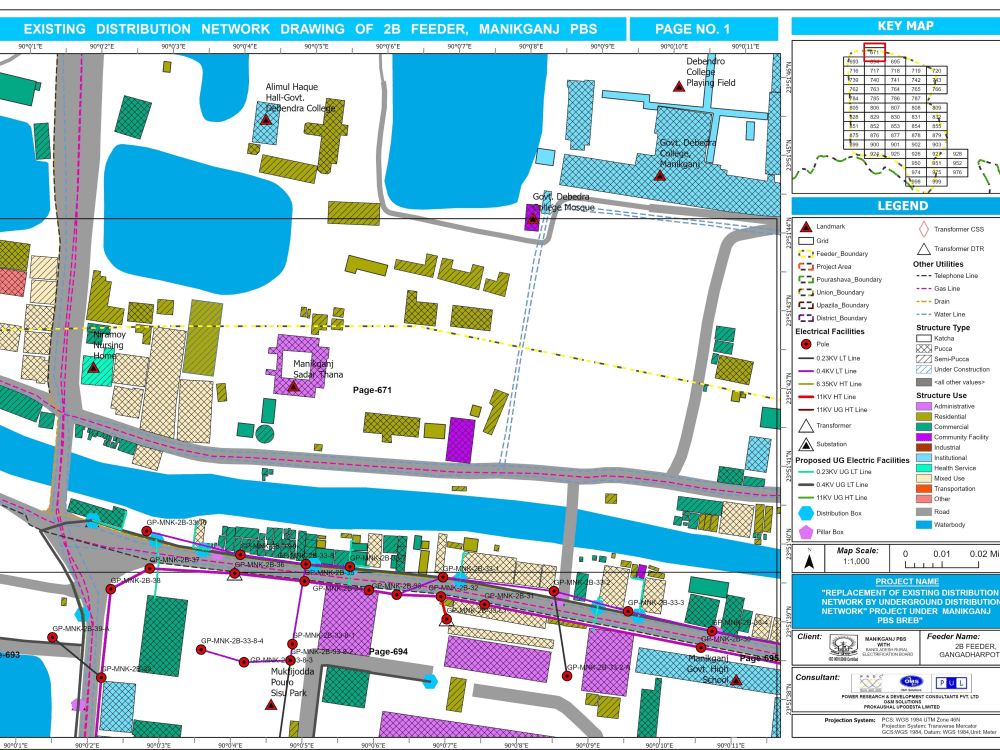The width and height of the screenshot is (1000, 750).
Task: Click the Pole symbol under Electrical Facilities
Action: pyautogui.click(x=805, y=345)
